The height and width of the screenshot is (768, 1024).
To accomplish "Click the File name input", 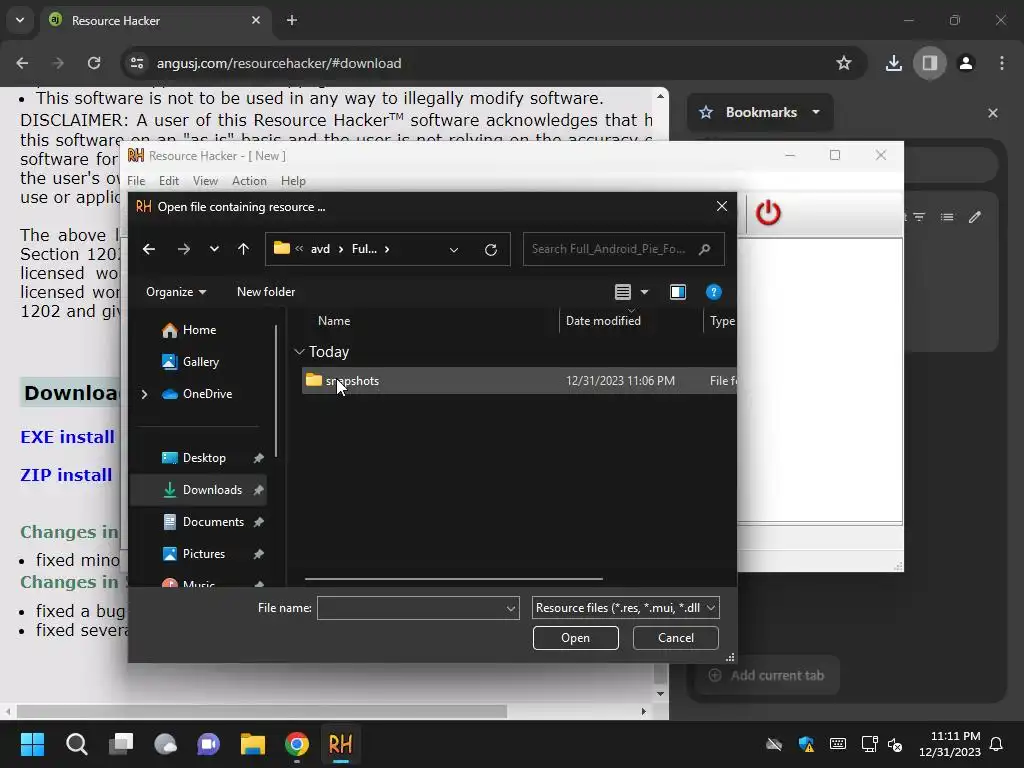I will [411, 608].
